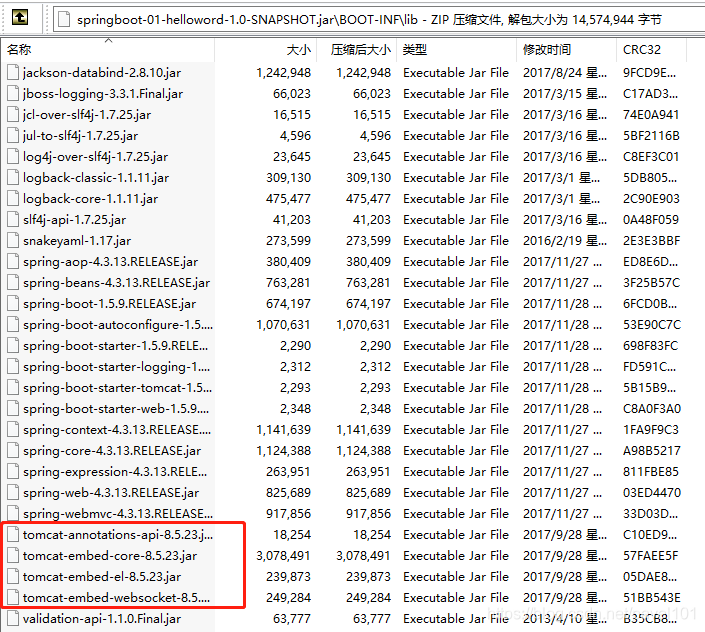The image size is (705, 632).
Task: Click the file name tomcat-embed-el-8.5.23.jar
Action: [x=102, y=577]
